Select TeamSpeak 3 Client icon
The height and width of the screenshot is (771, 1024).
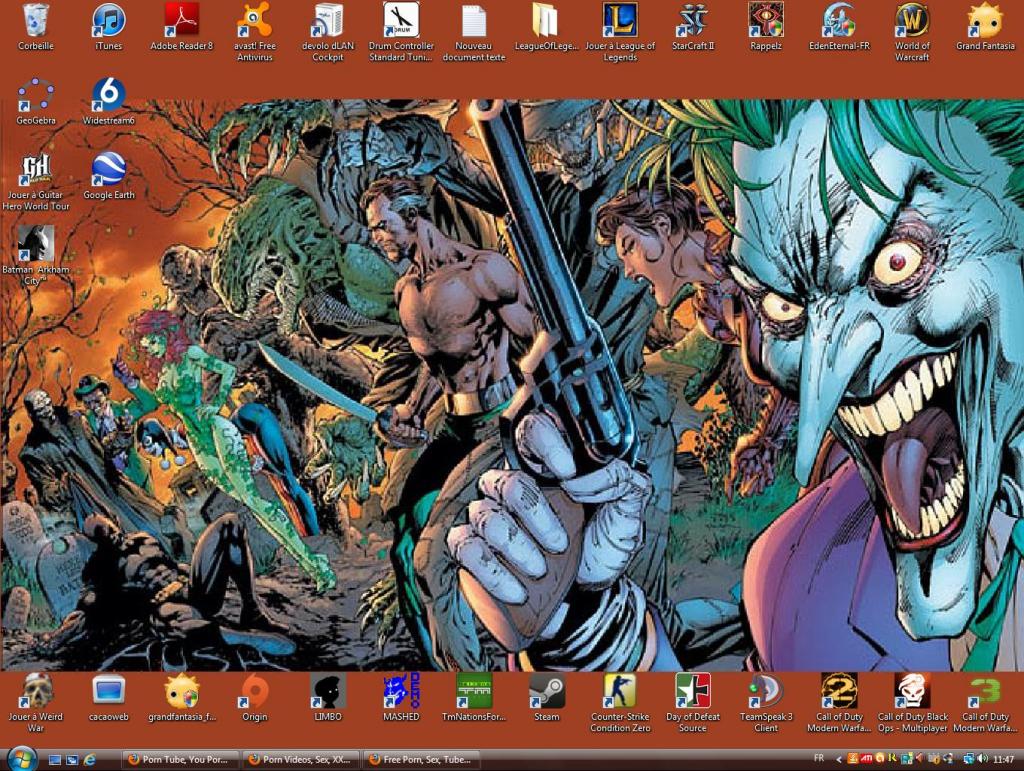(766, 704)
